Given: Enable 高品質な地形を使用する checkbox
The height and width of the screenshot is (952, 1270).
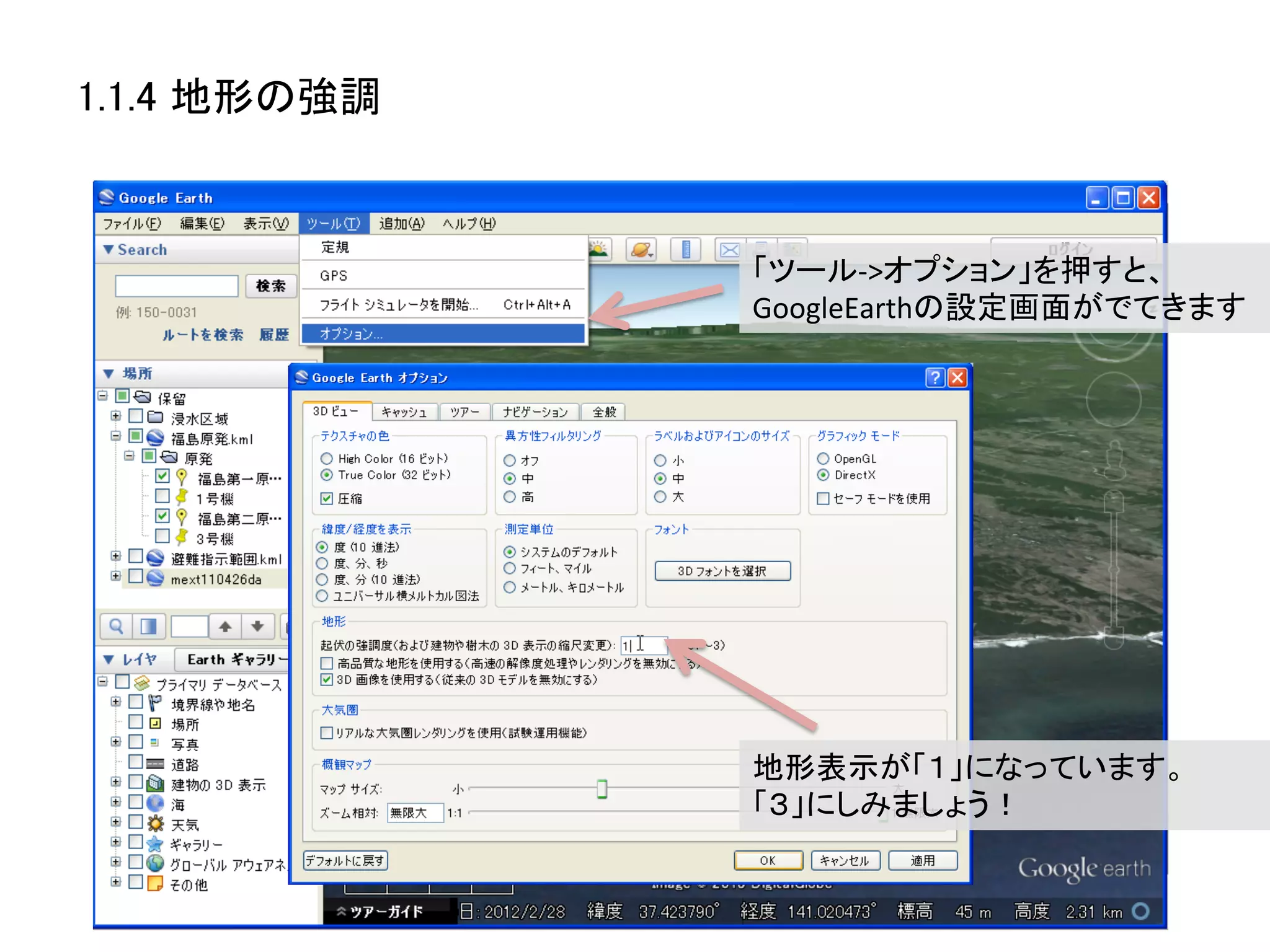Looking at the screenshot, I should click(327, 663).
